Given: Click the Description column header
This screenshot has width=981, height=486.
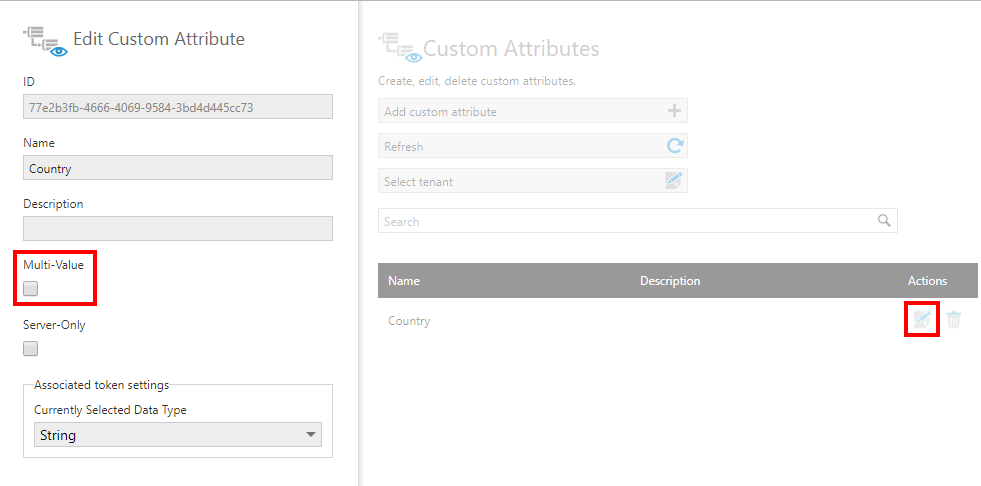Looking at the screenshot, I should 669,281.
